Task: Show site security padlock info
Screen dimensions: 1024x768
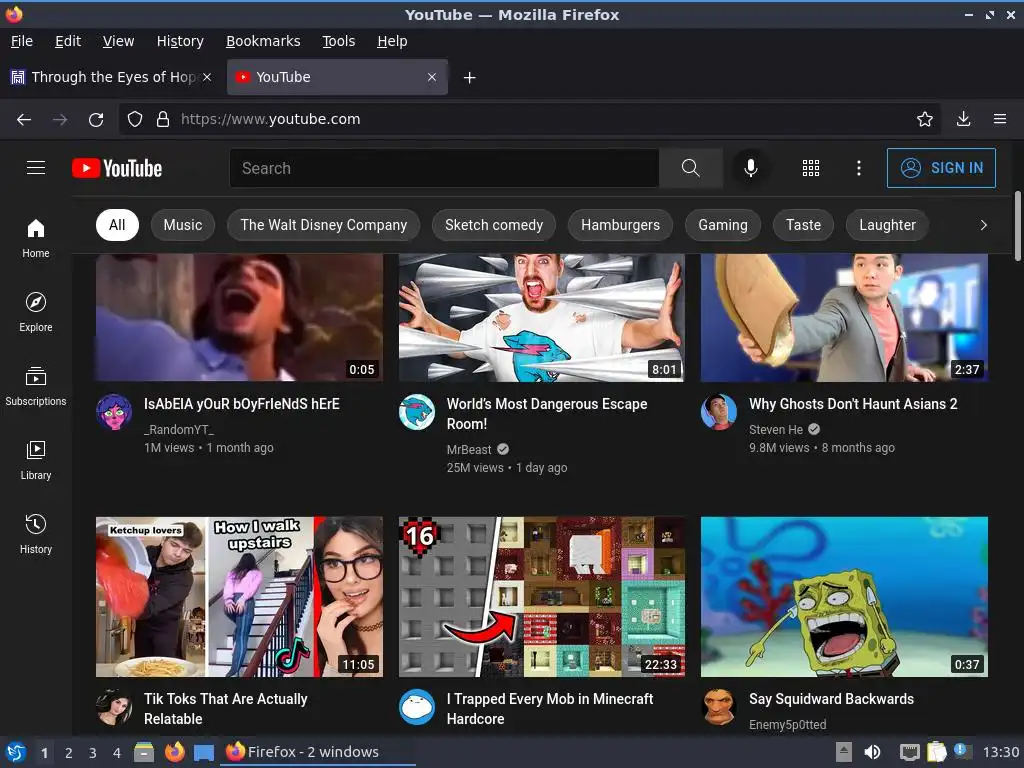Action: pos(163,120)
